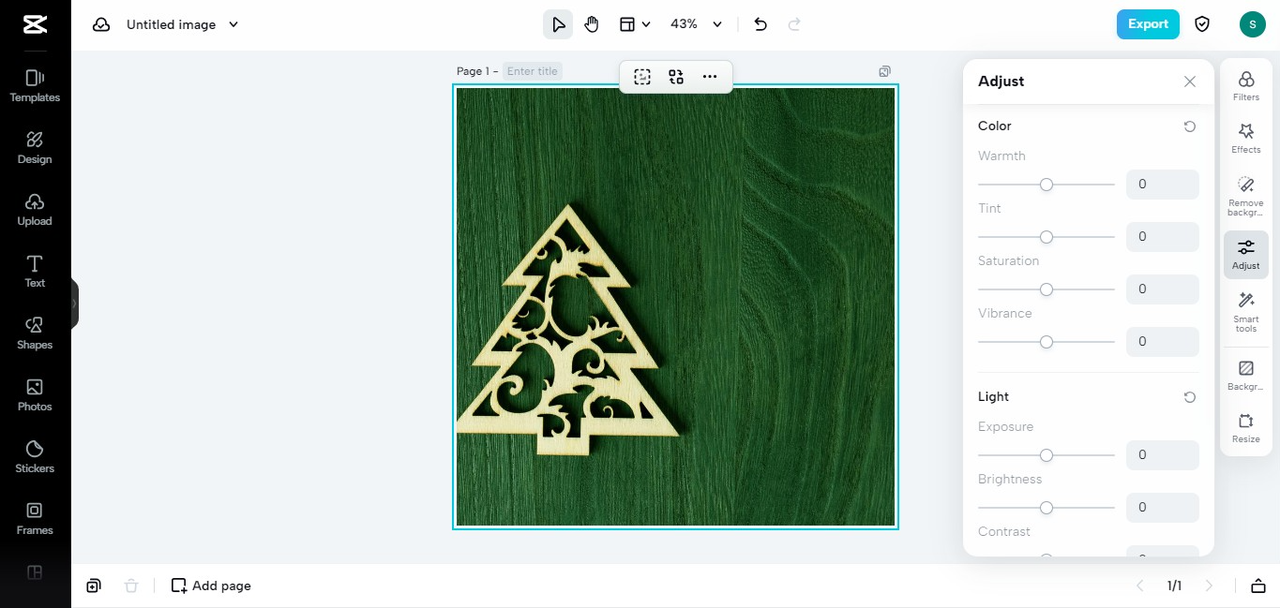This screenshot has width=1280, height=608.
Task: Click the Add page button
Action: pos(211,586)
